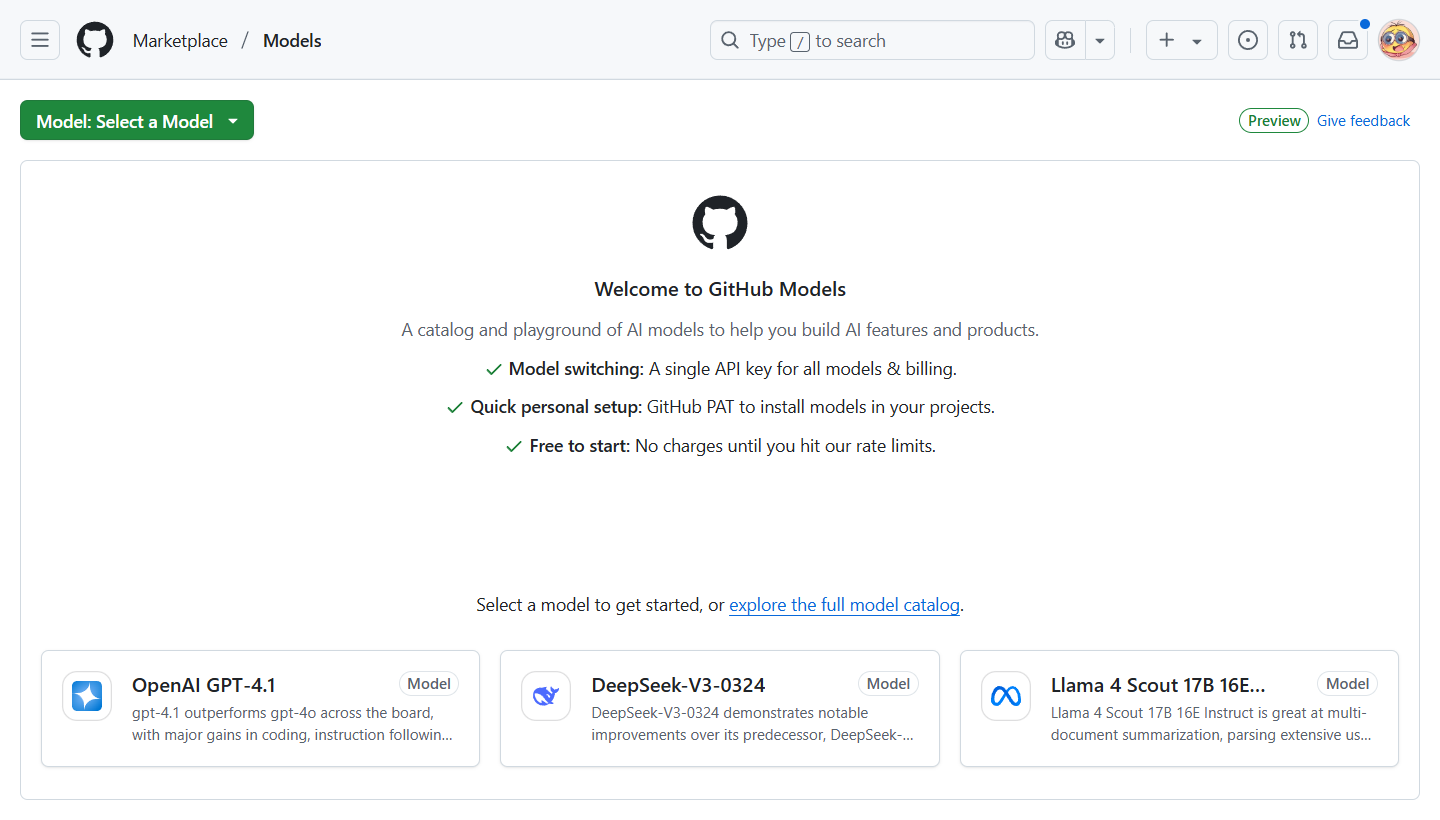Select the DeepSeek whale logo icon
This screenshot has width=1440, height=820.
(546, 696)
